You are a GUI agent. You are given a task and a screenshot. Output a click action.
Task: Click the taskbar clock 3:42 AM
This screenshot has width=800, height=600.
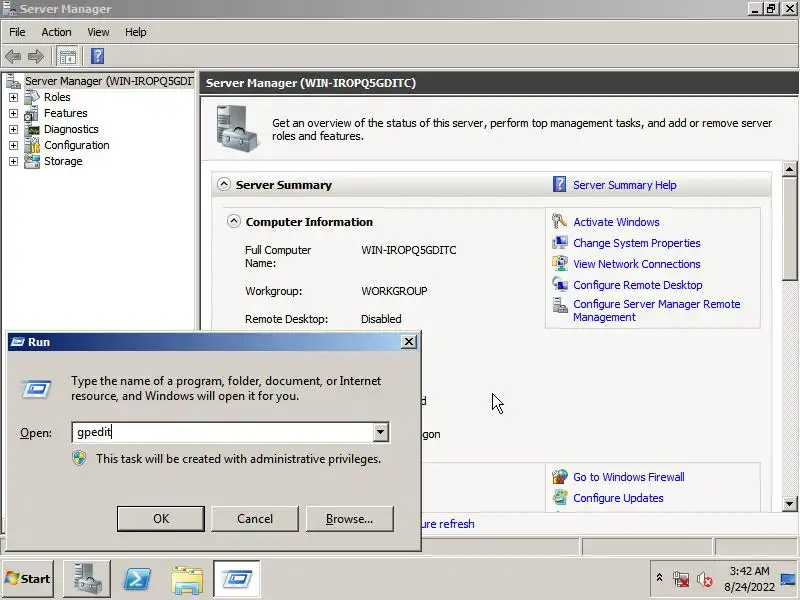click(x=749, y=571)
